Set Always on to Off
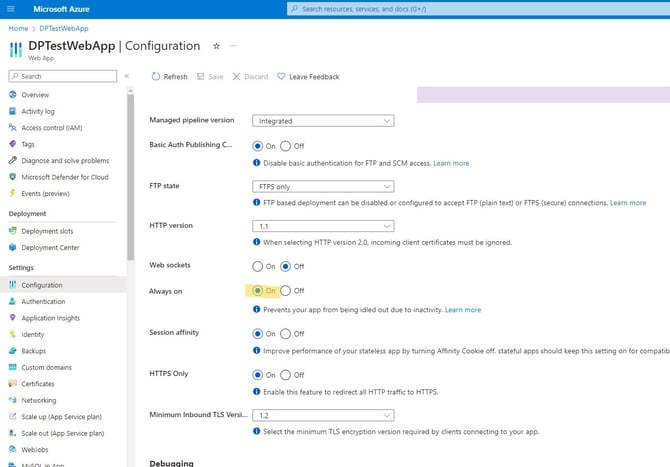Image resolution: width=670 pixels, height=467 pixels. coord(286,291)
